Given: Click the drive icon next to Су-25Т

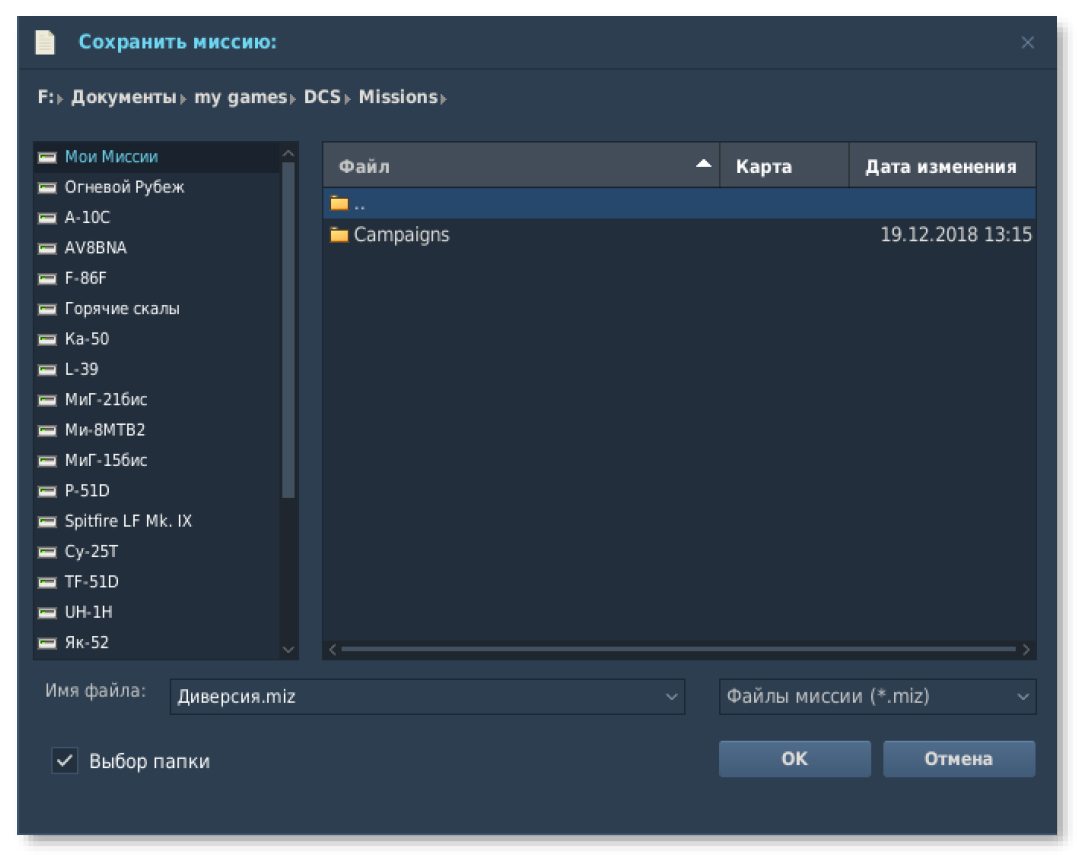Looking at the screenshot, I should point(47,552).
